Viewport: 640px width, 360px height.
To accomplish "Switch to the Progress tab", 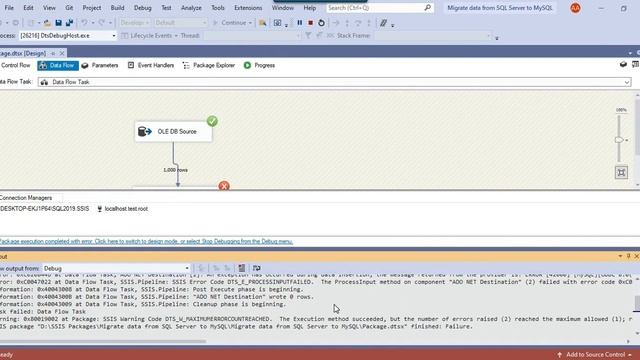I will coord(259,65).
